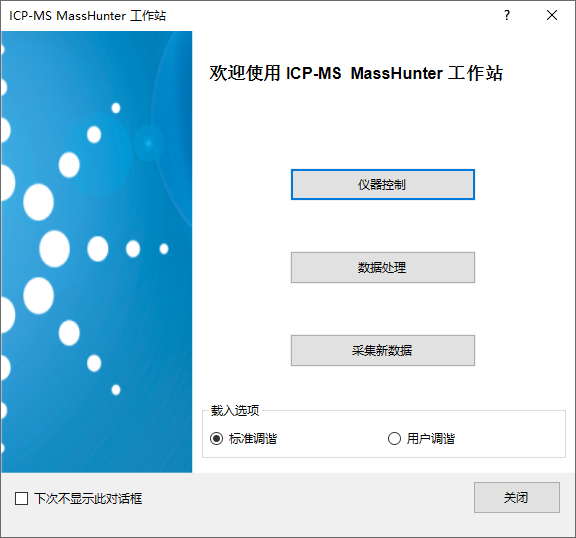Start 采集新数据 to acquire new data

point(383,350)
